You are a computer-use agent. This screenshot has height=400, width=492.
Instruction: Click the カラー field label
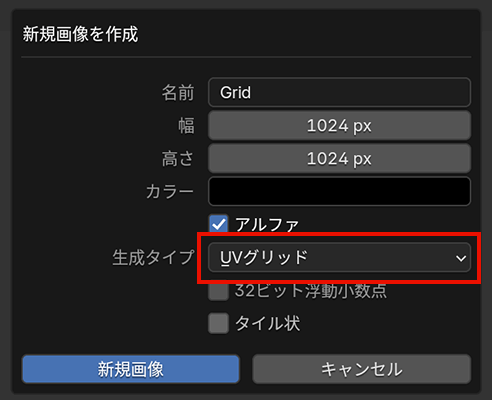170,192
